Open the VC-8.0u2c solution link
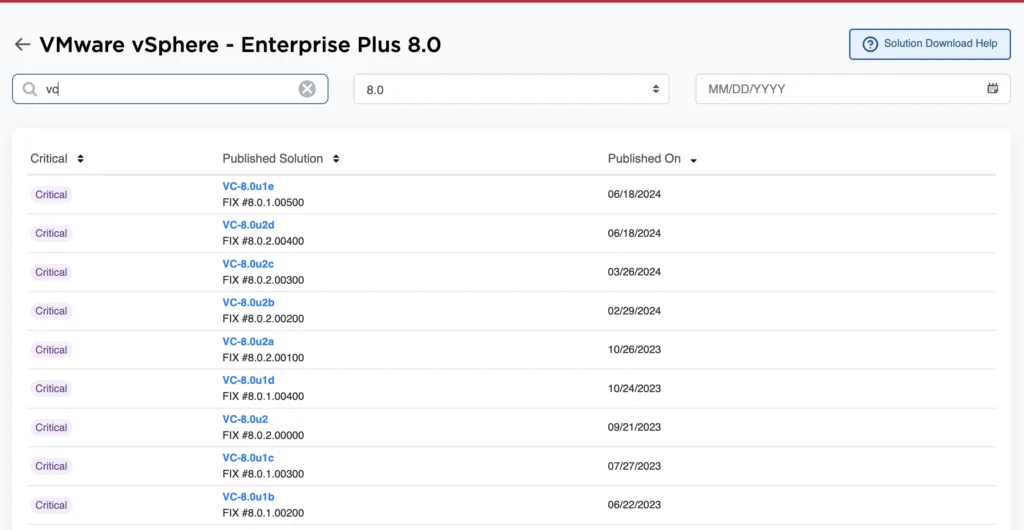 (x=248, y=264)
